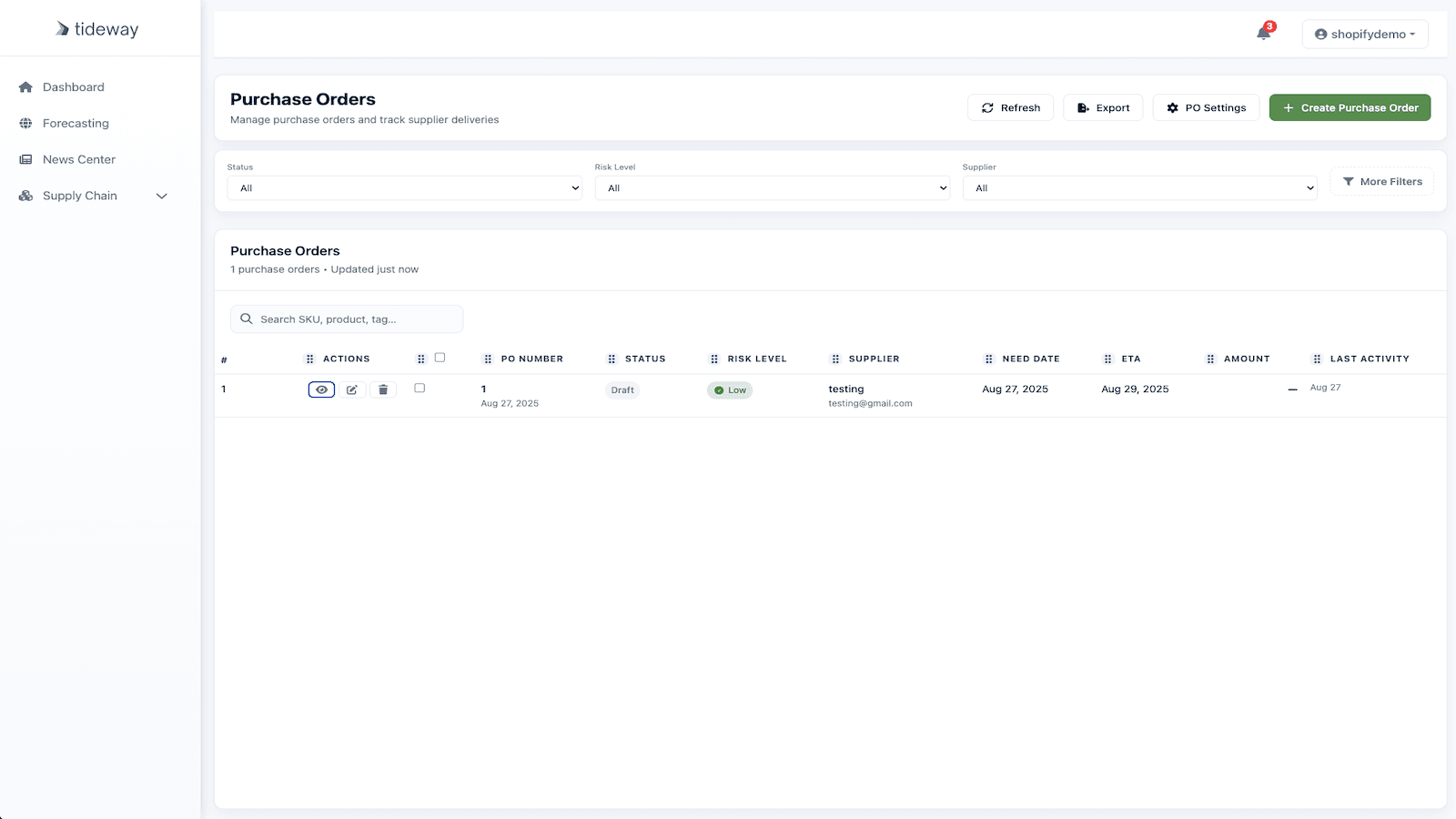The image size is (1456, 819).
Task: Click the notifications bell icon
Action: point(1263,32)
